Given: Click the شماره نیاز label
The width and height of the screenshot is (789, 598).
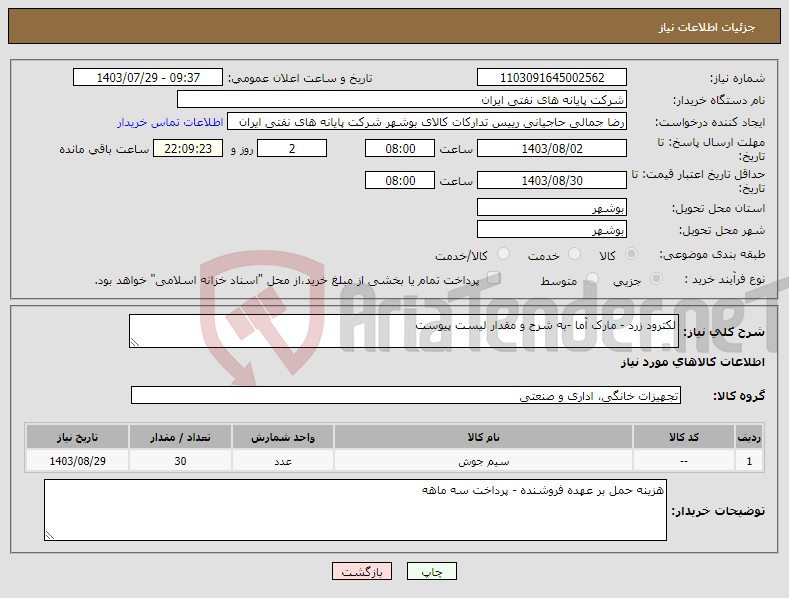Looking at the screenshot, I should [x=737, y=78].
